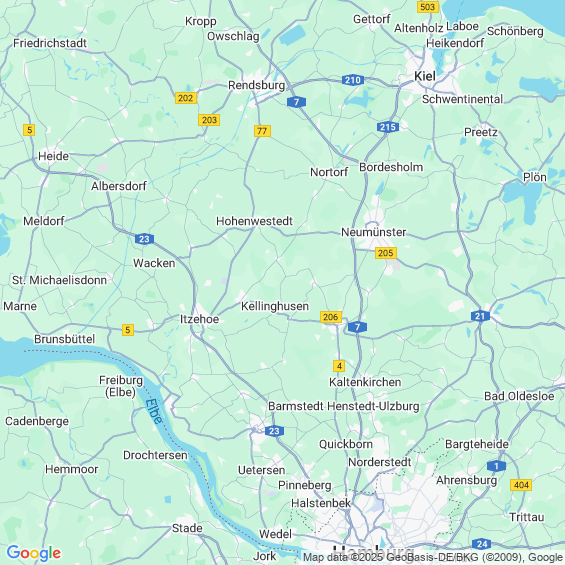Click the A7 shield near Rendsburg
The height and width of the screenshot is (565, 565).
297,102
